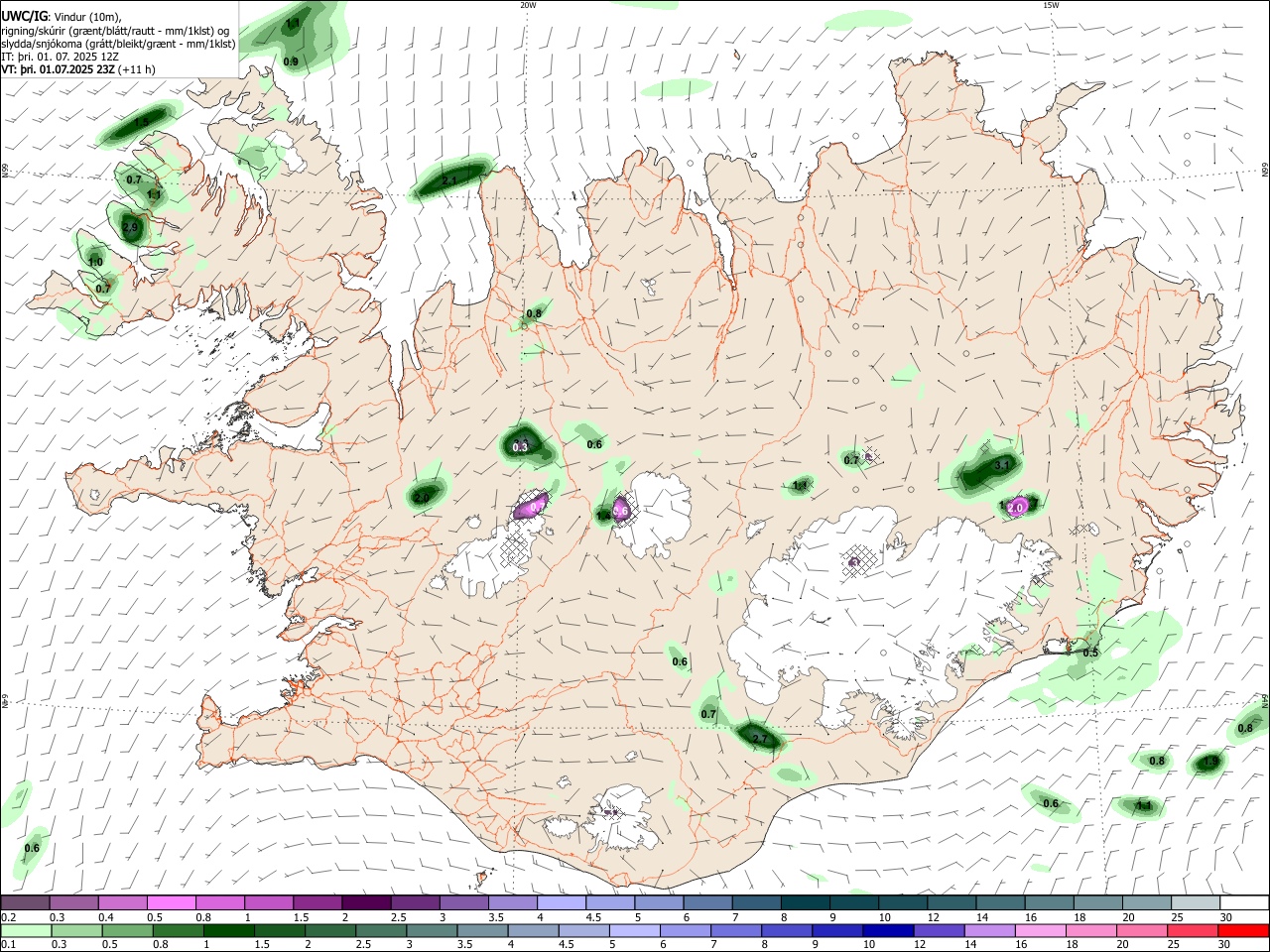Click the 15W longitude label
This screenshot has height=952, width=1270.
tap(1051, 5)
